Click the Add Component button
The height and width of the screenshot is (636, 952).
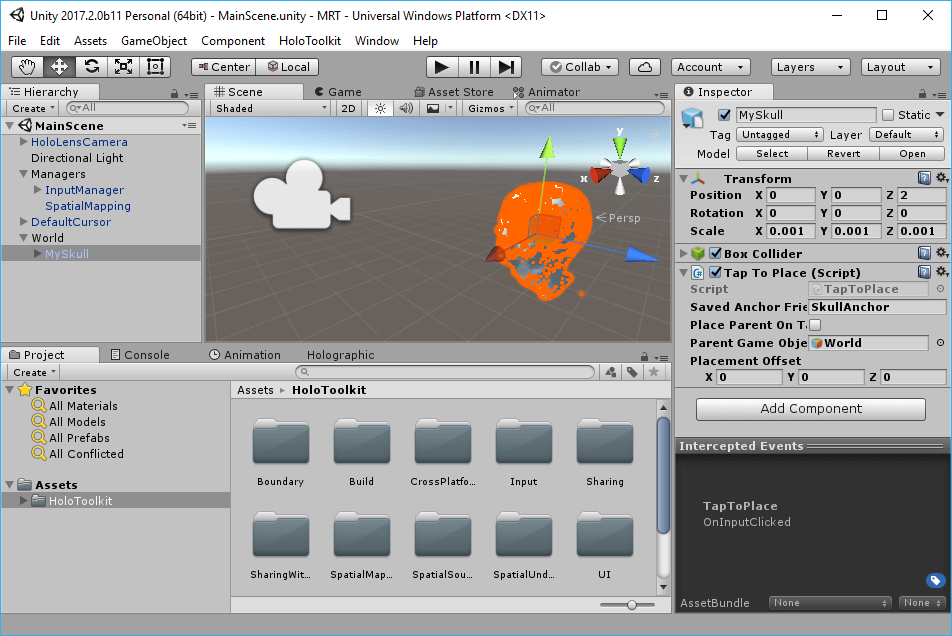click(x=811, y=409)
